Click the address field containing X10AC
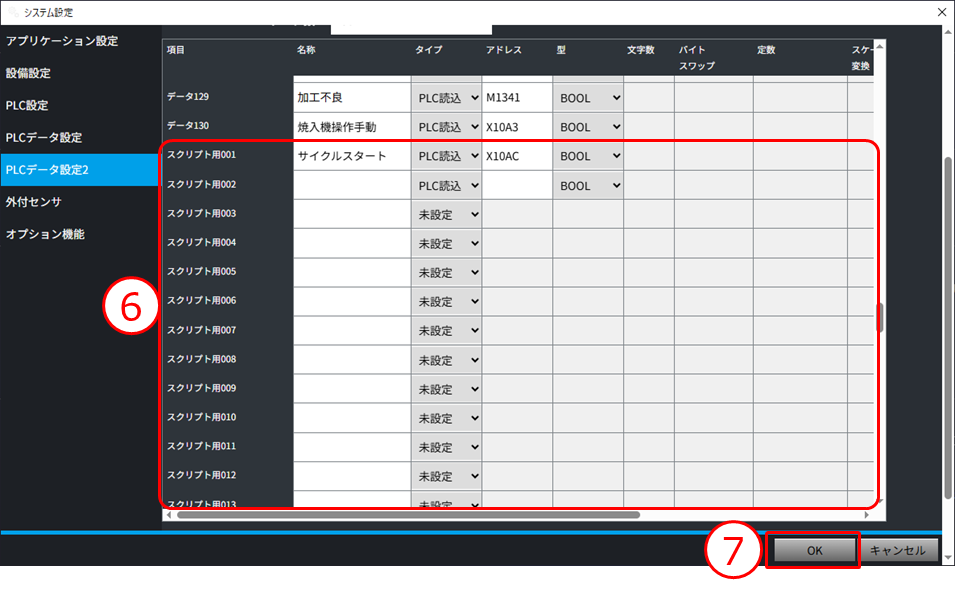The height and width of the screenshot is (596, 955). coord(517,156)
